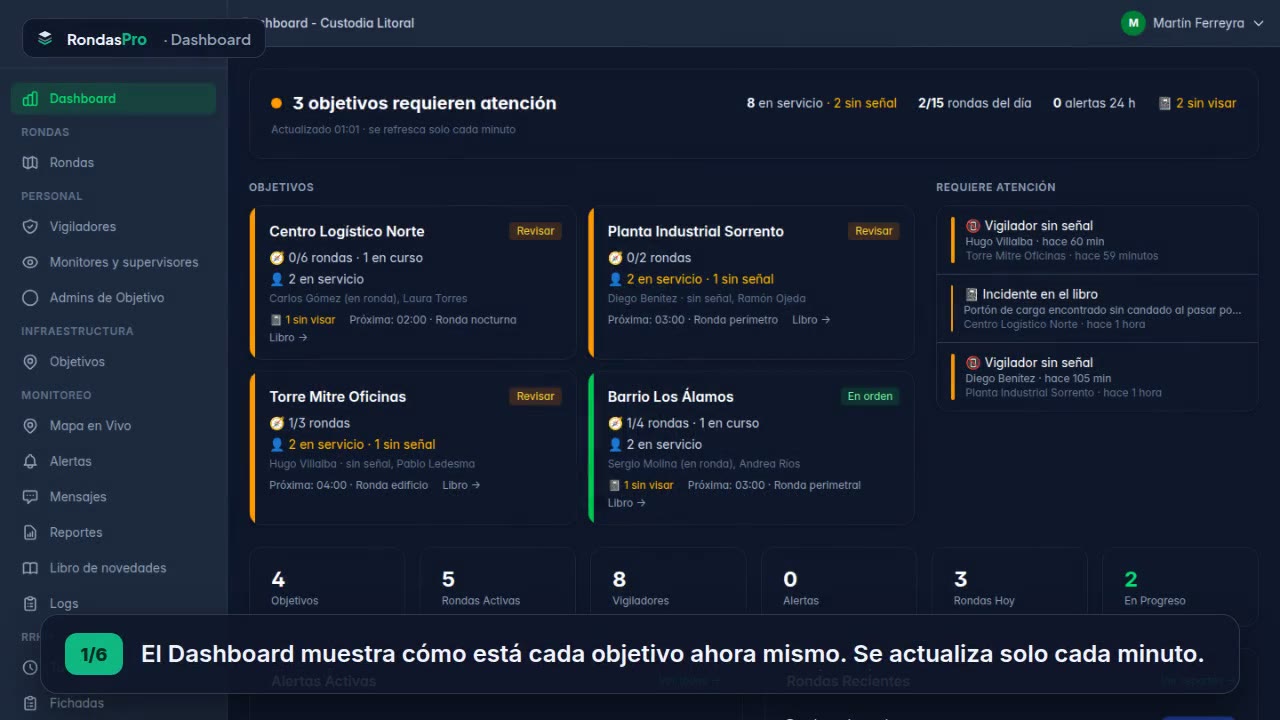Select the Objetivos pin icon in sidebar

pos(30,361)
